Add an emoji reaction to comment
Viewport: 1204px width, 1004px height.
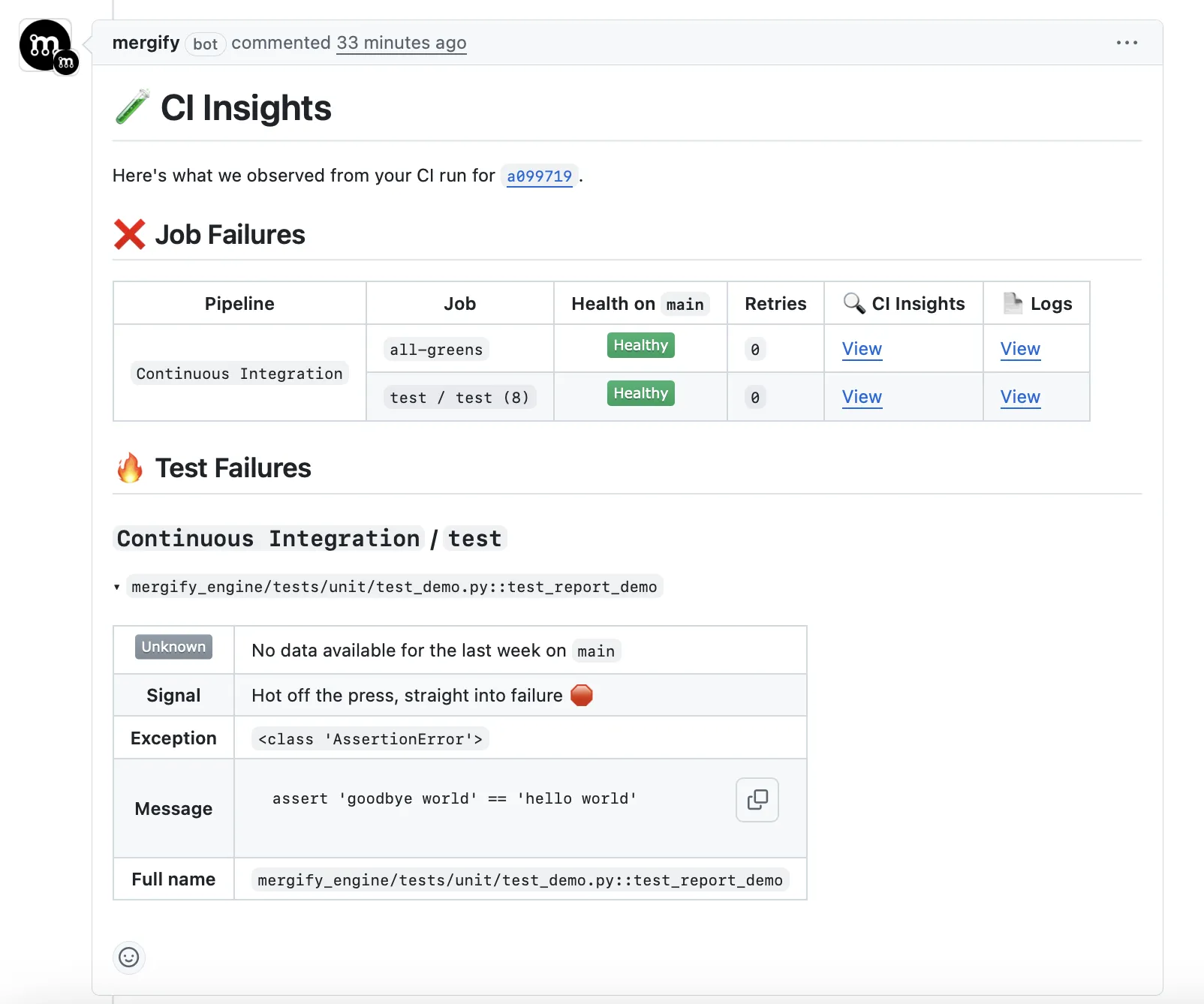[x=129, y=957]
